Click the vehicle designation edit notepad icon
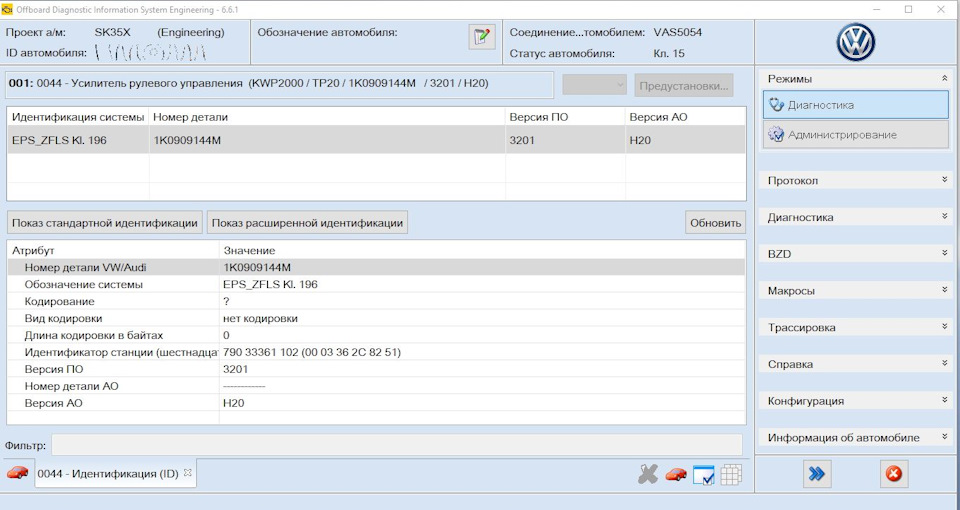 [x=482, y=37]
